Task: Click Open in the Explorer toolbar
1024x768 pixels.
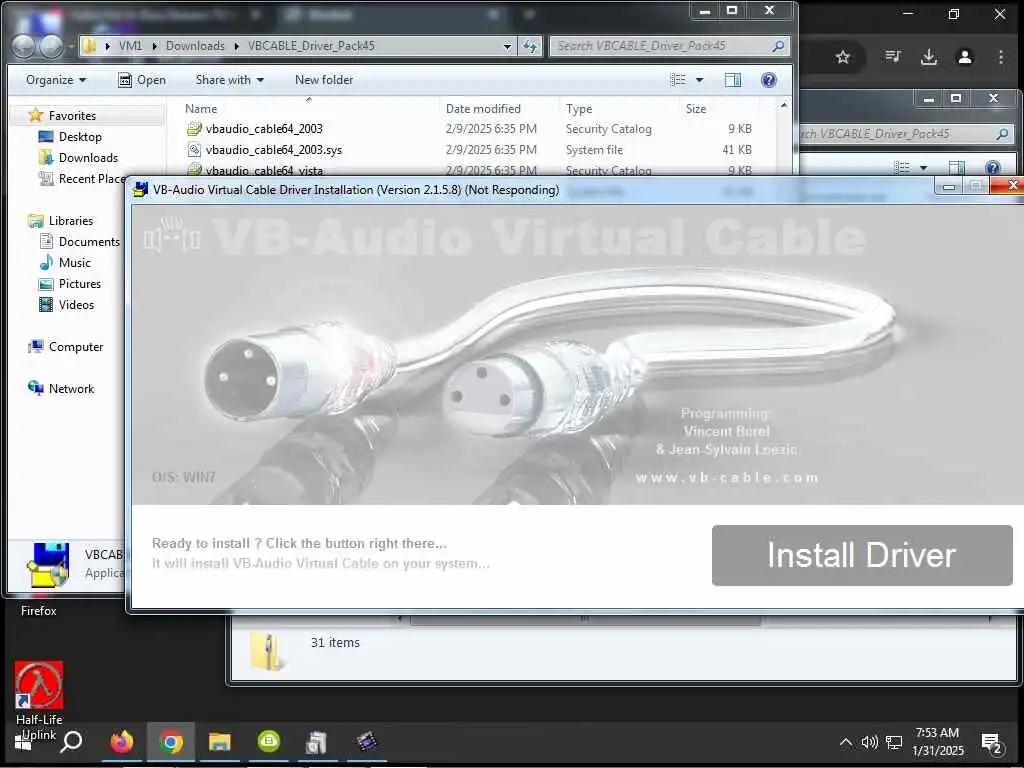Action: tap(142, 80)
